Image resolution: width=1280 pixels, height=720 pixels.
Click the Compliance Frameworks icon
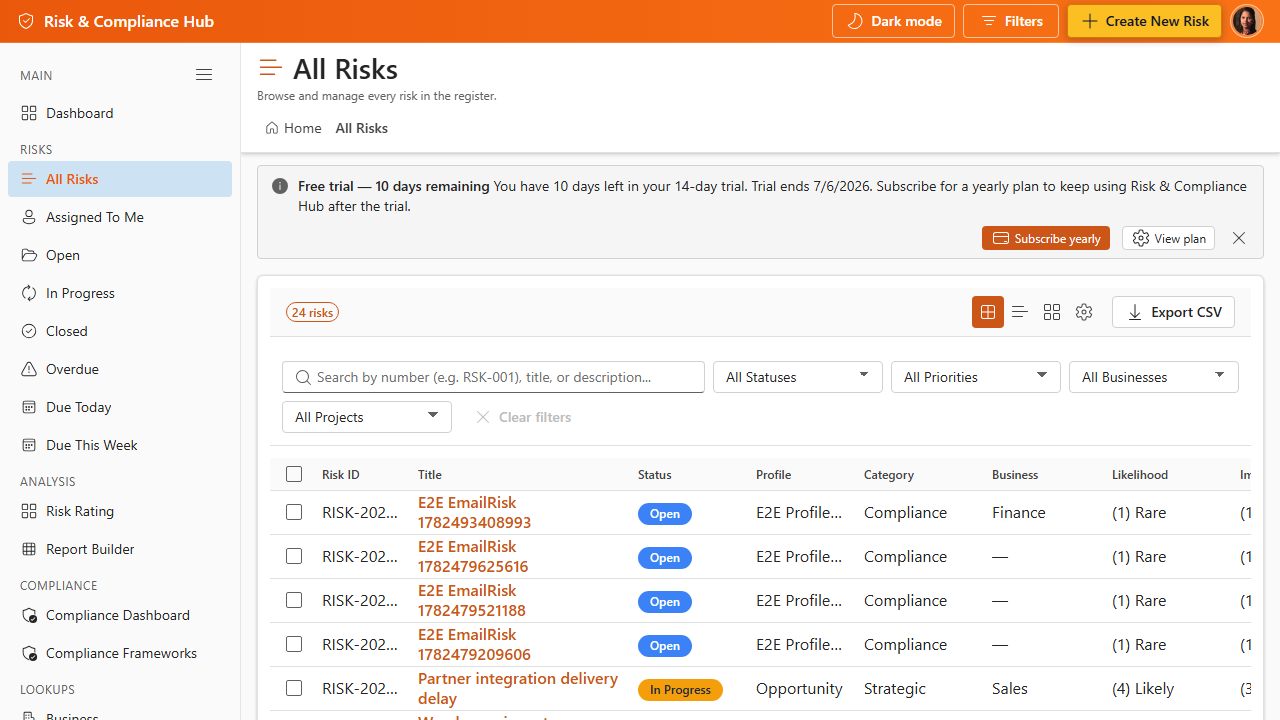[x=29, y=653]
